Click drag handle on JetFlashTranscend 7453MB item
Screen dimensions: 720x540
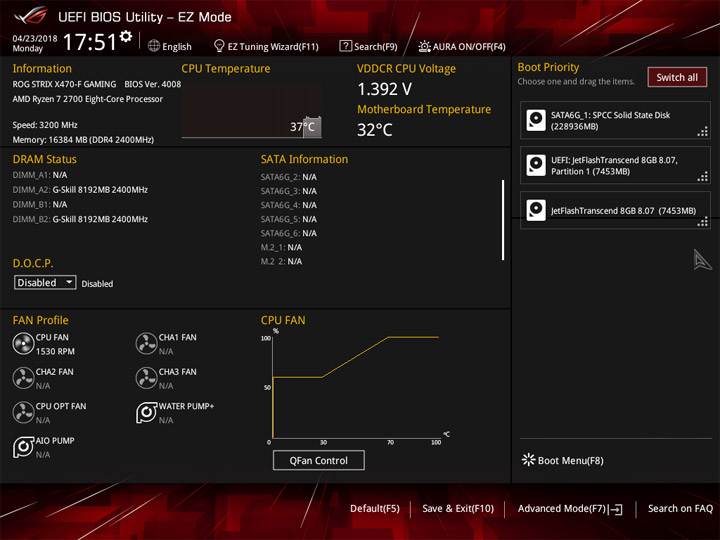703,222
